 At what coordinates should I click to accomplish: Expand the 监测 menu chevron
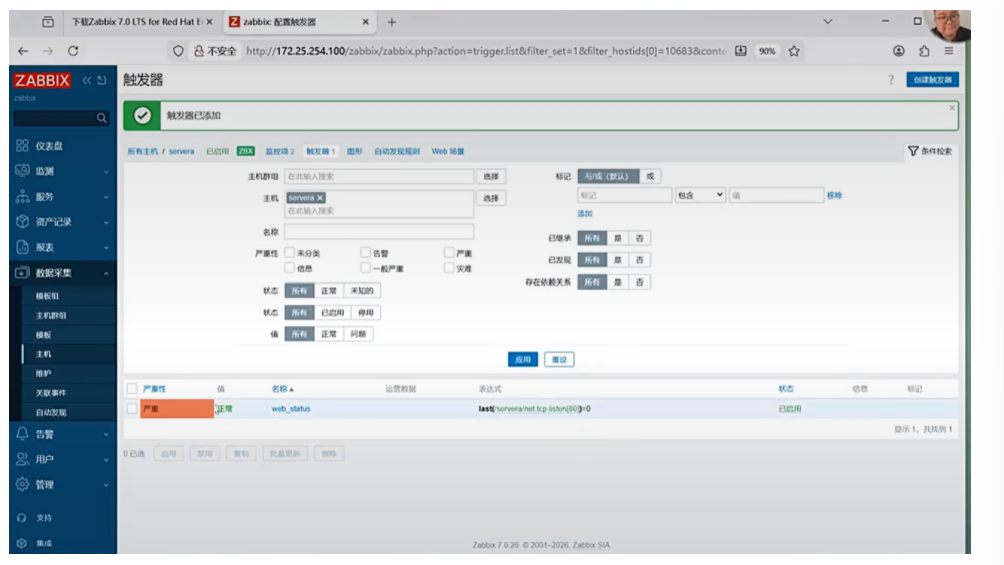(106, 172)
